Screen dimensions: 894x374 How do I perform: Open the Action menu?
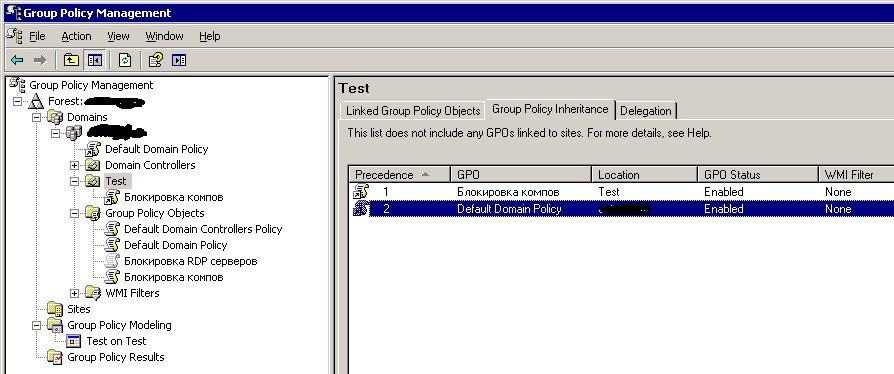76,36
